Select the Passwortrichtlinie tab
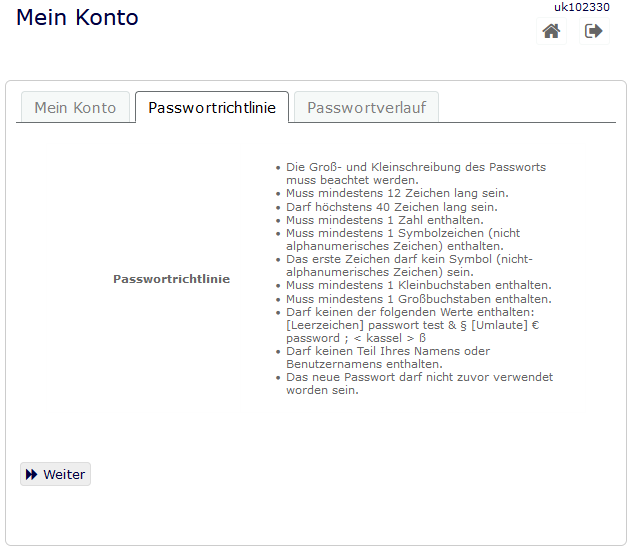 pyautogui.click(x=212, y=108)
